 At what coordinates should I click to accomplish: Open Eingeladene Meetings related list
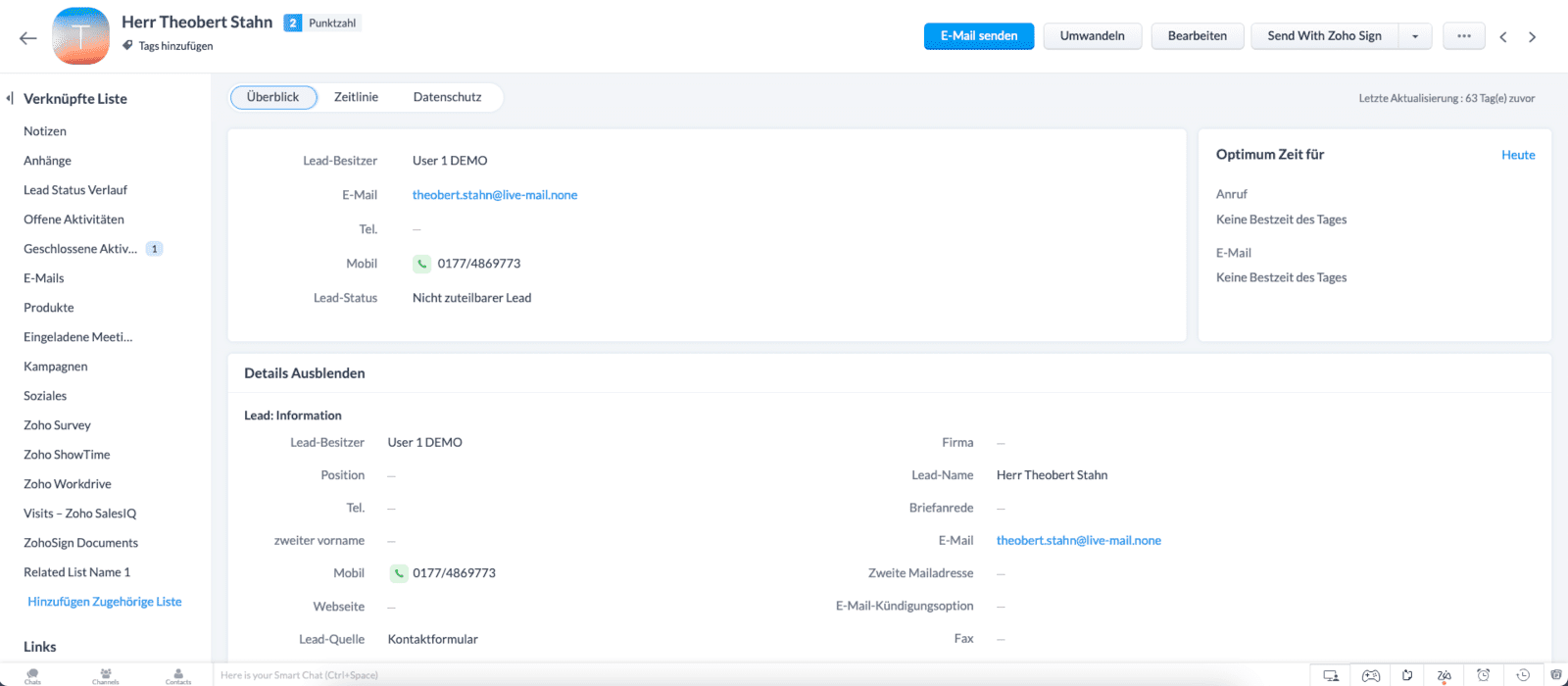[78, 337]
